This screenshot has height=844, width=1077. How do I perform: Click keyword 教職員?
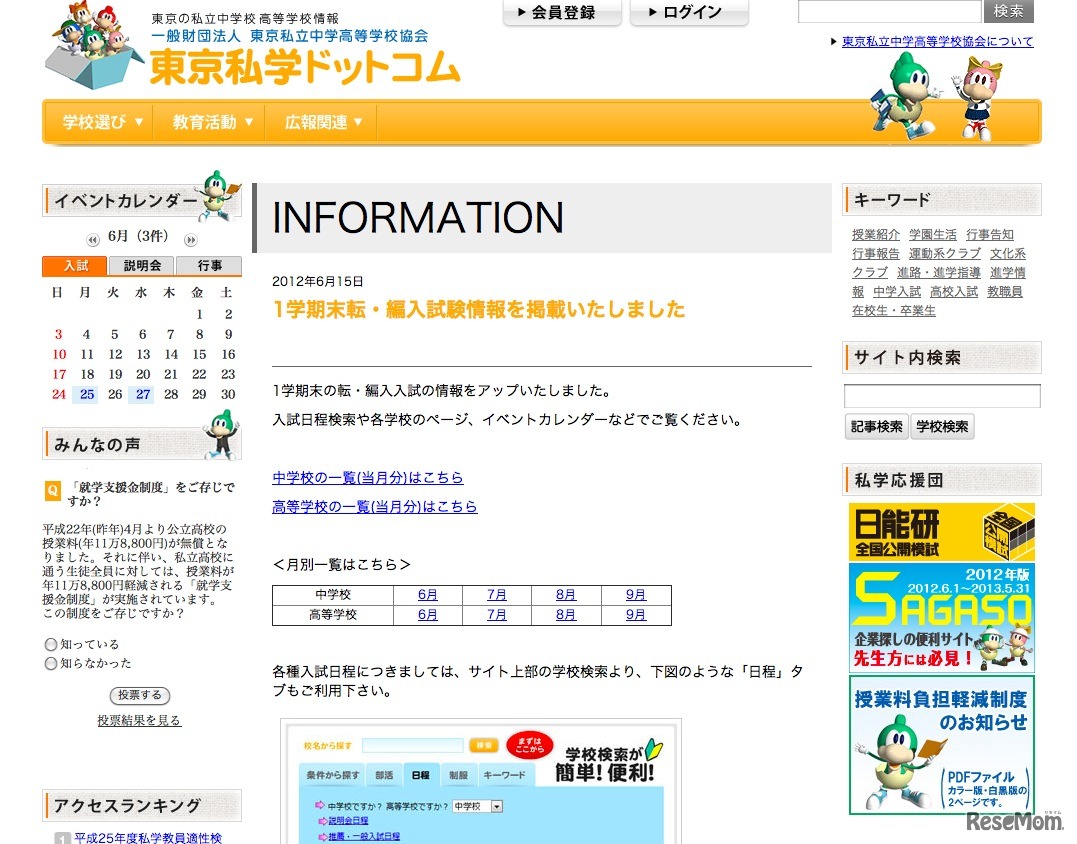tap(1005, 292)
